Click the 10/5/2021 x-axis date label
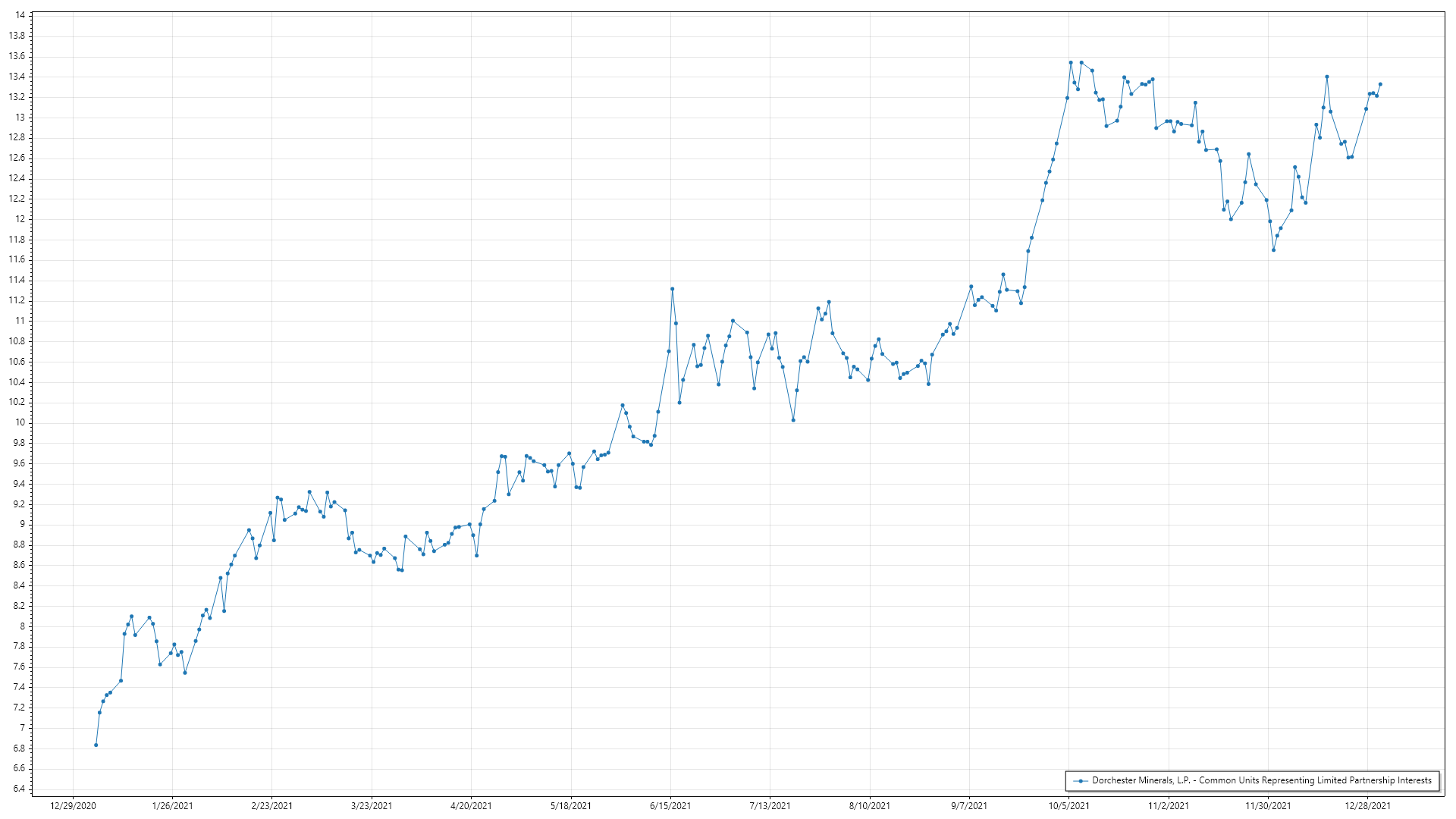1456x819 pixels. (1068, 806)
